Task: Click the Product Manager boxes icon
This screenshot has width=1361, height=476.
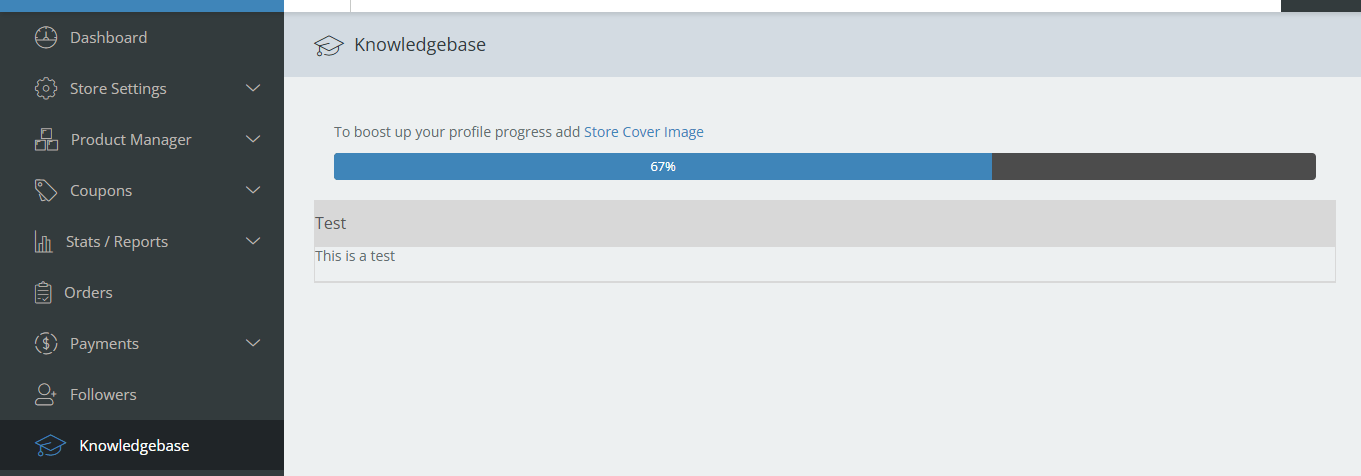Action: (46, 140)
